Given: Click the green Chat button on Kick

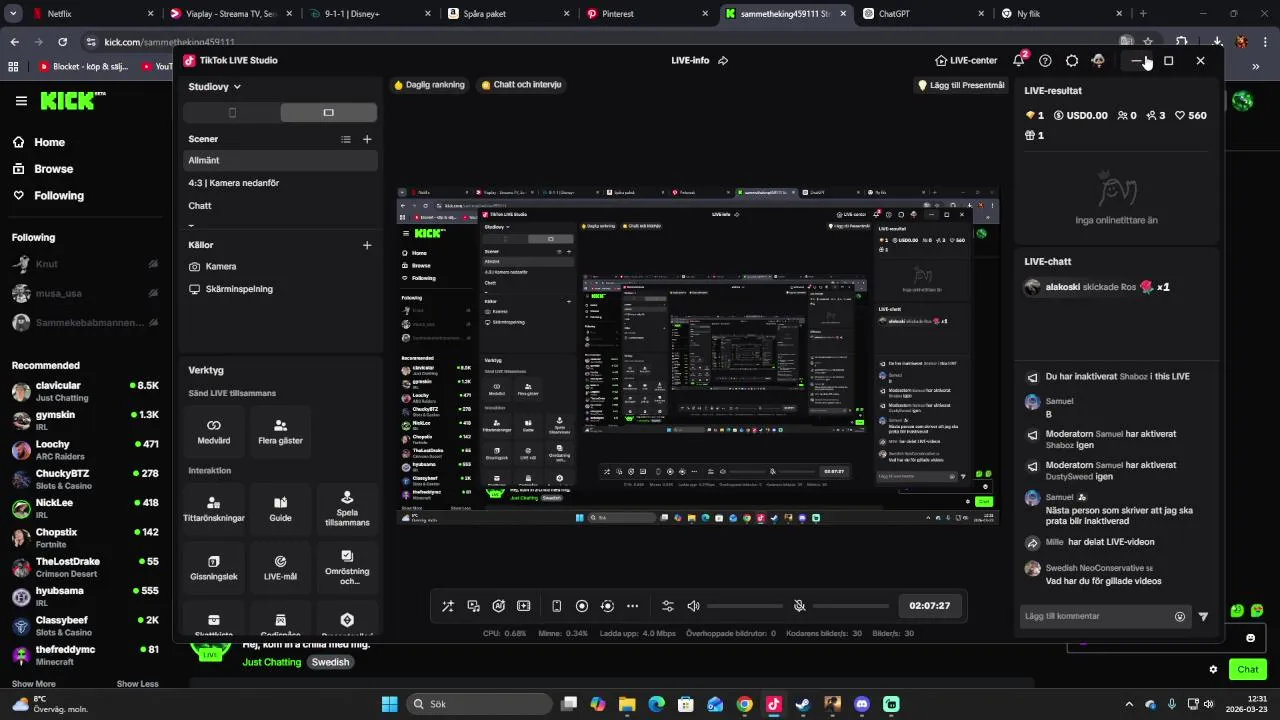Looking at the screenshot, I should coord(1248,669).
